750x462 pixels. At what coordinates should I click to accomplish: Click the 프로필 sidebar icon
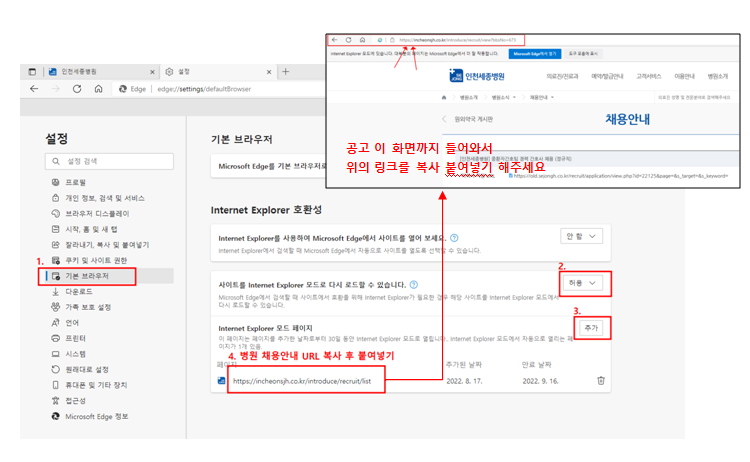point(55,182)
